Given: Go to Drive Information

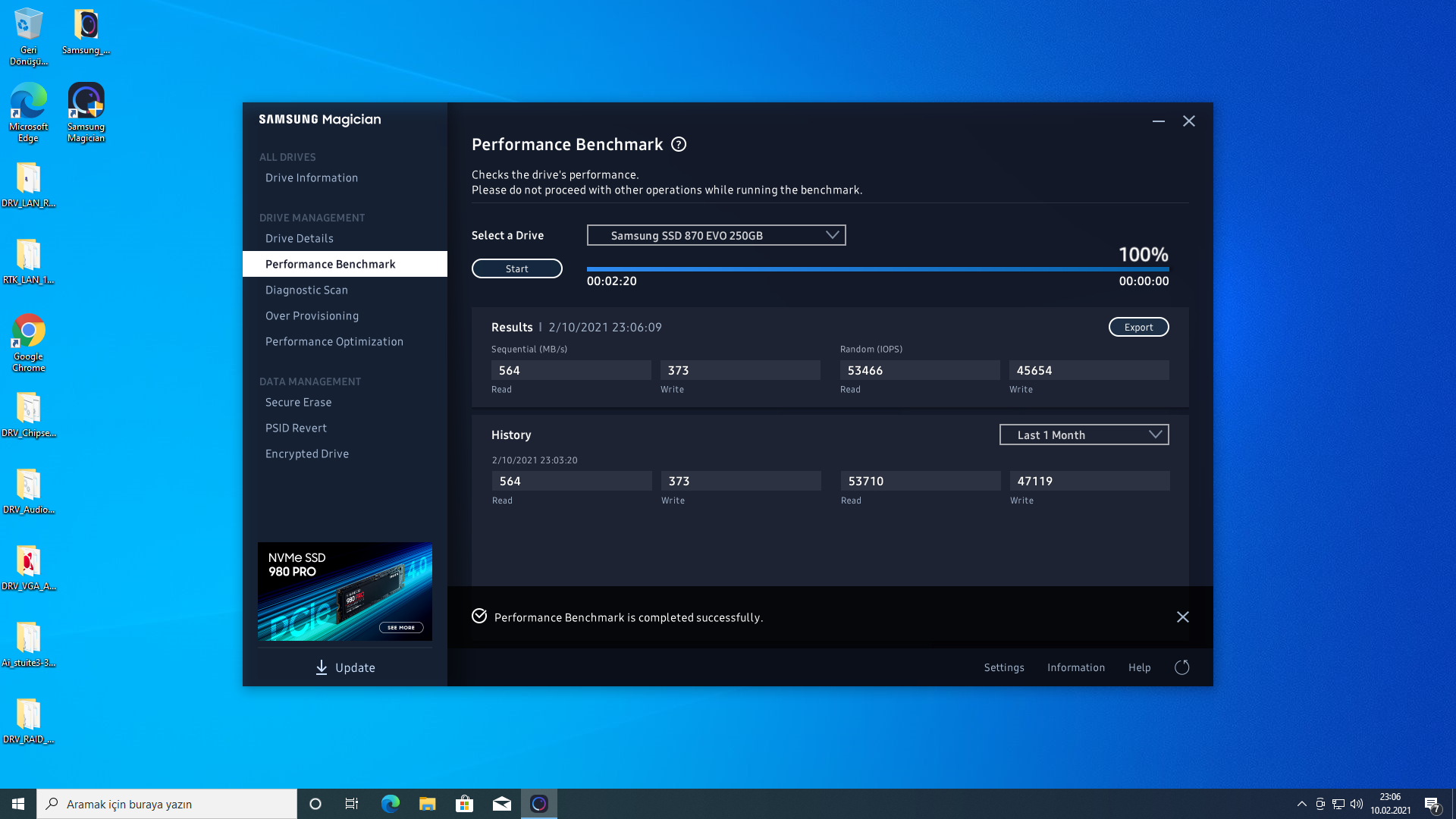Looking at the screenshot, I should pyautogui.click(x=312, y=177).
